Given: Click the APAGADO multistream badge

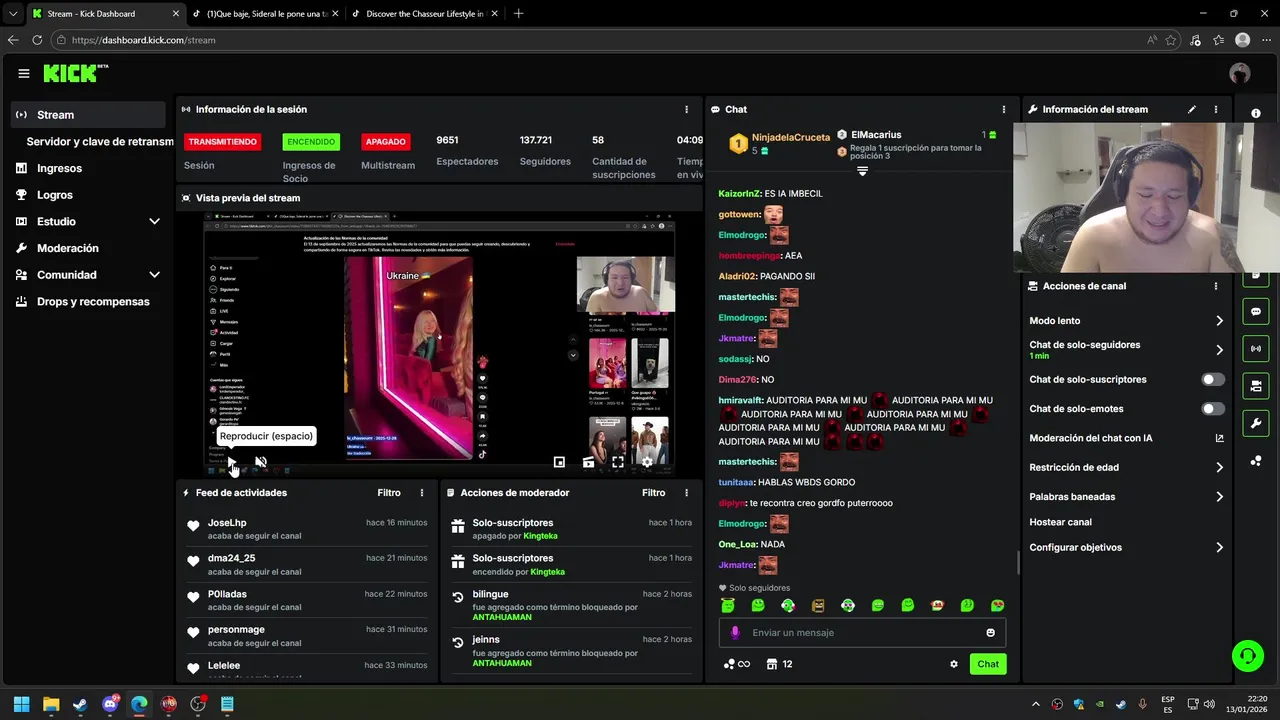Looking at the screenshot, I should pyautogui.click(x=386, y=142).
